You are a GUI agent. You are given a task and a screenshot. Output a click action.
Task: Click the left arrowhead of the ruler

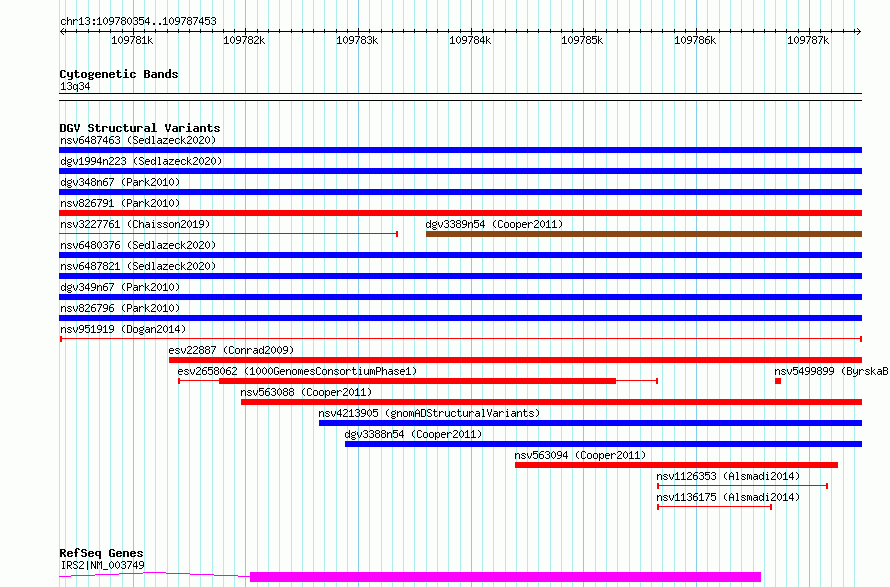(x=62, y=31)
